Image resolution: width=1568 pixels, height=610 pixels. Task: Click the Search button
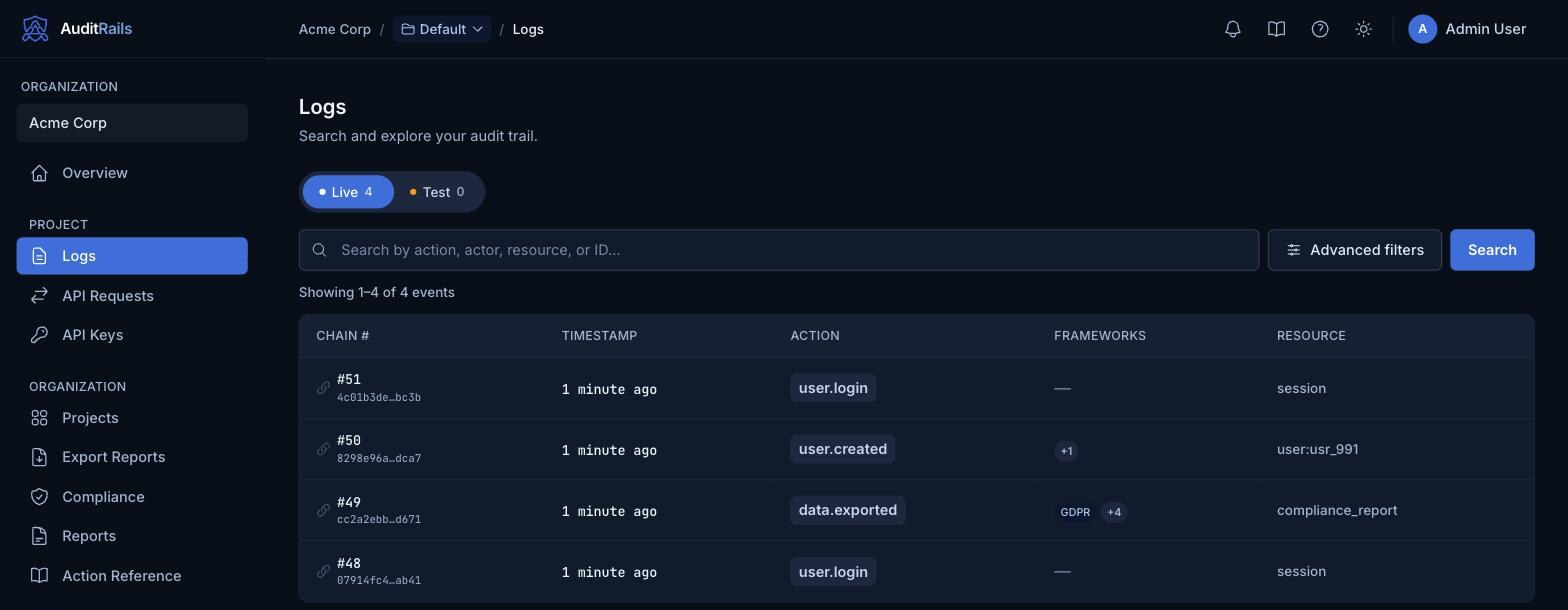1492,250
